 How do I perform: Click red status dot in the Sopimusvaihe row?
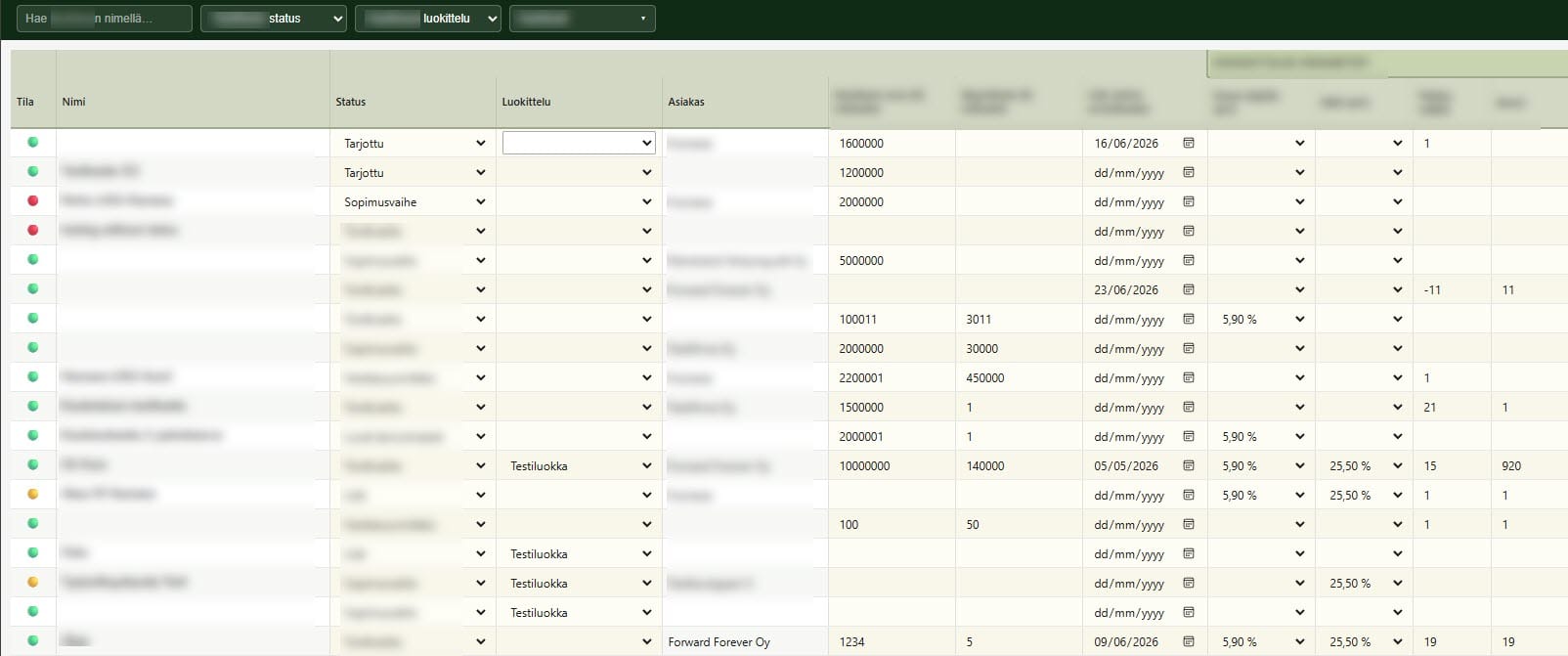click(33, 200)
